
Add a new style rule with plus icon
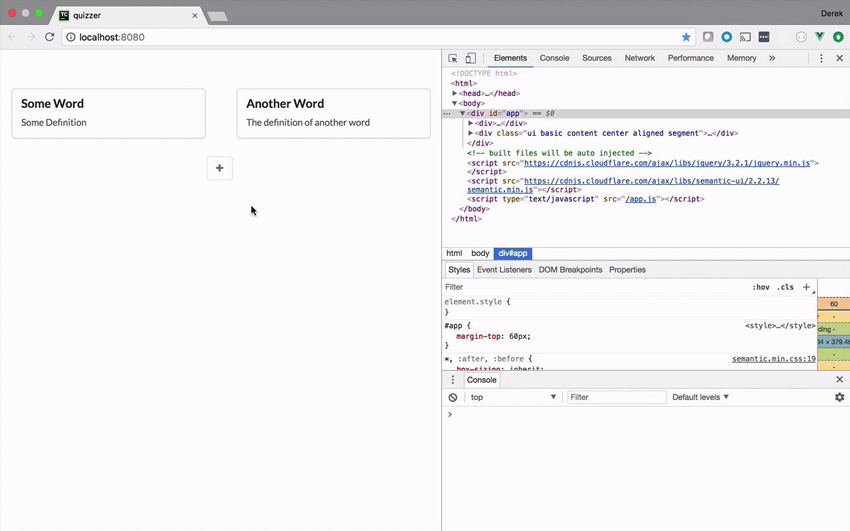[807, 287]
